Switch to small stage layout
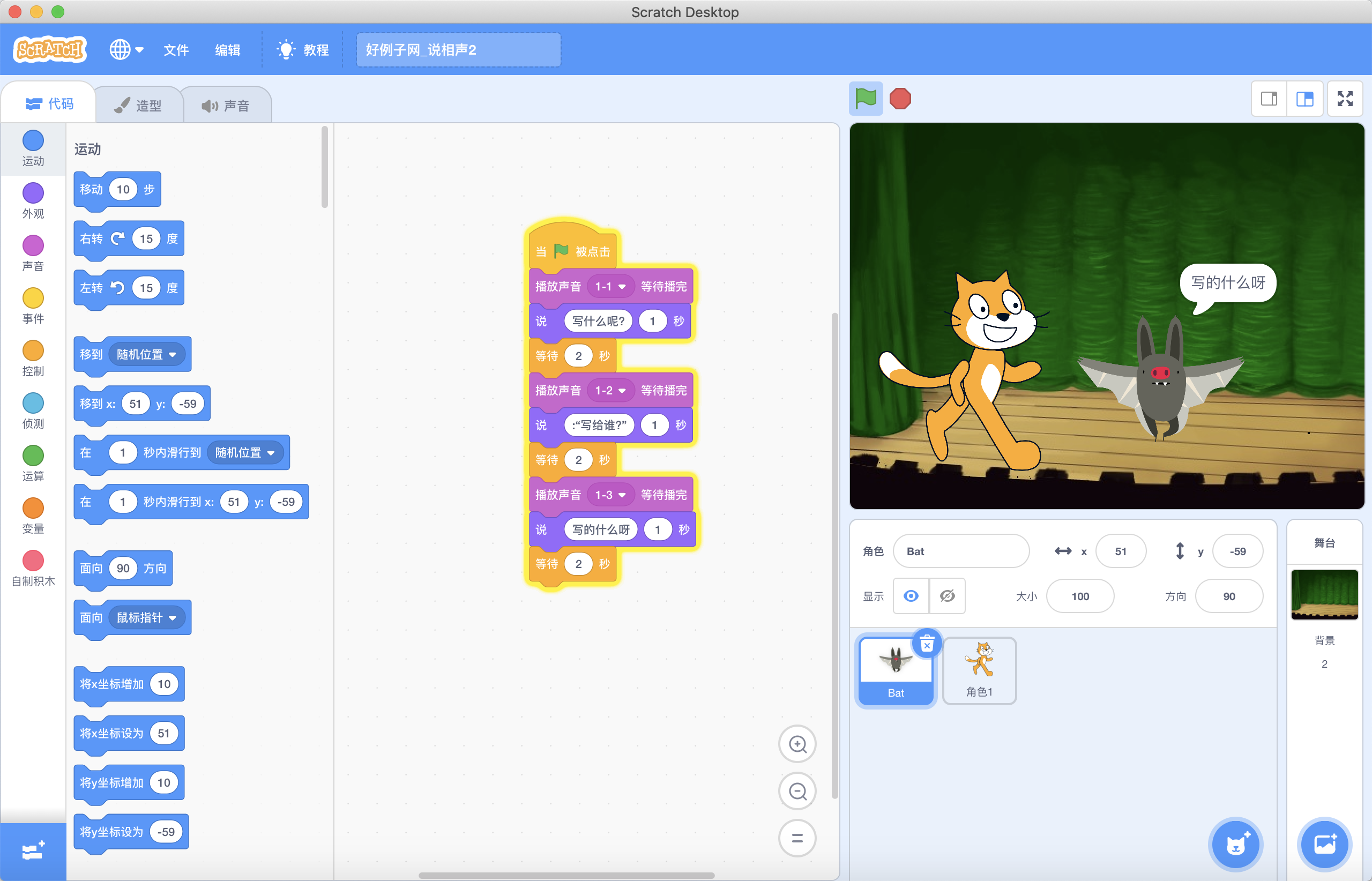 pyautogui.click(x=1269, y=99)
